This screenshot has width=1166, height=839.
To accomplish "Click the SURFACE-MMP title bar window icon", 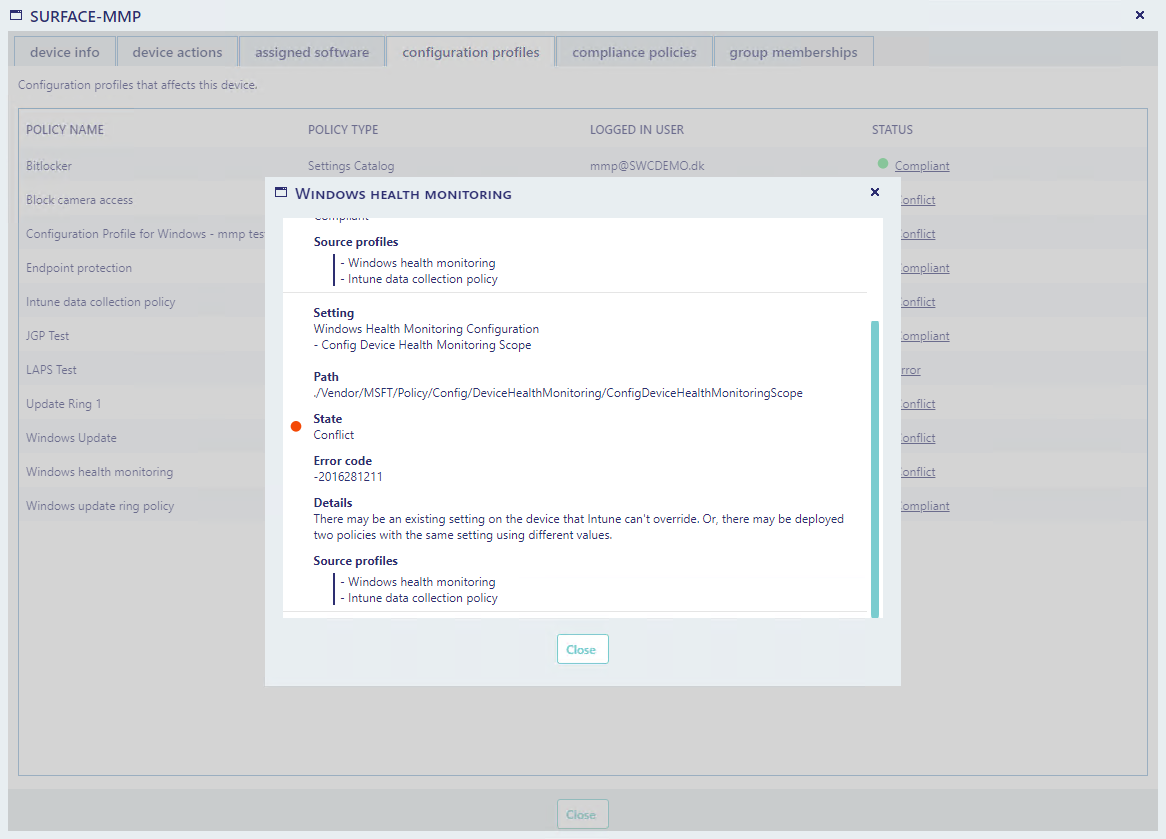I will click(x=16, y=15).
